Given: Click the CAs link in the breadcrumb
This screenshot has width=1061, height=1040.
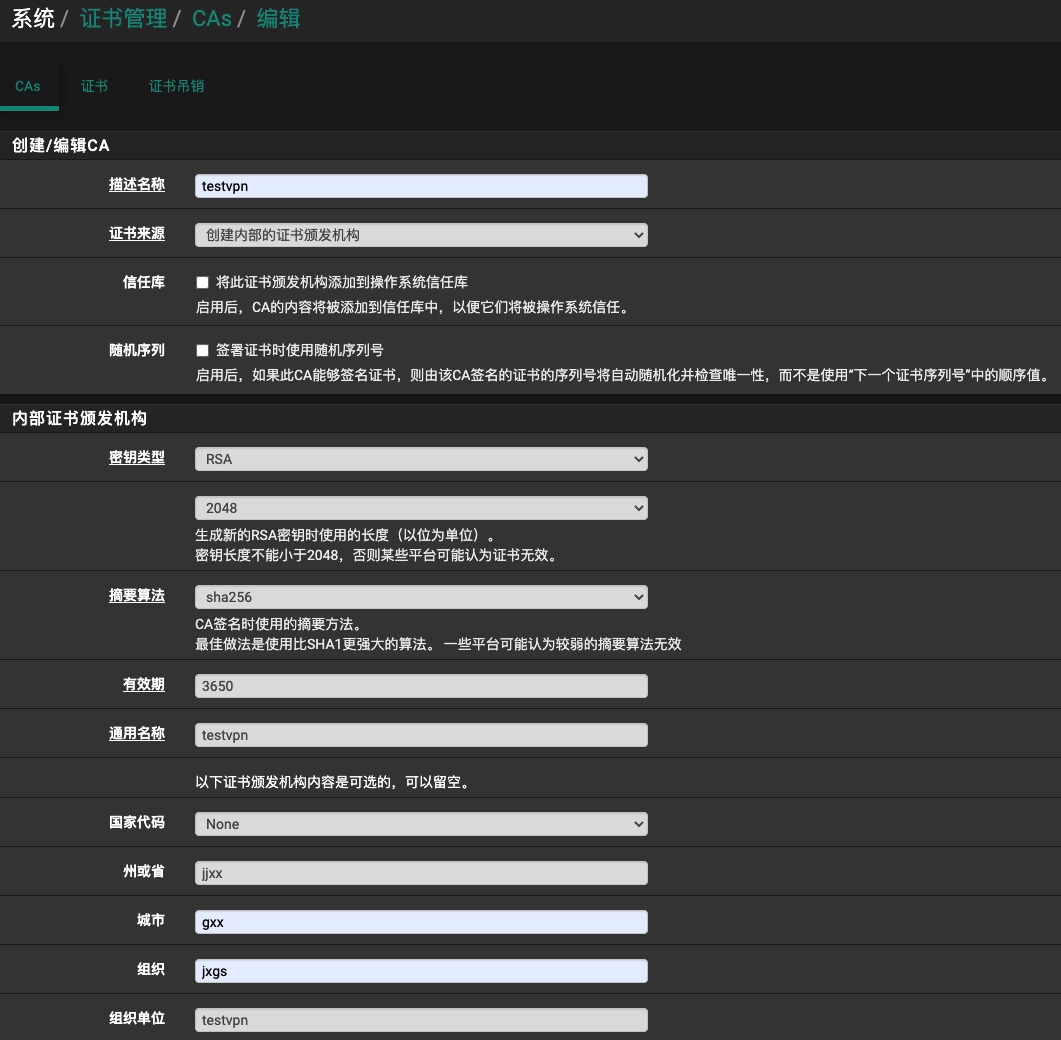Looking at the screenshot, I should coord(211,19).
